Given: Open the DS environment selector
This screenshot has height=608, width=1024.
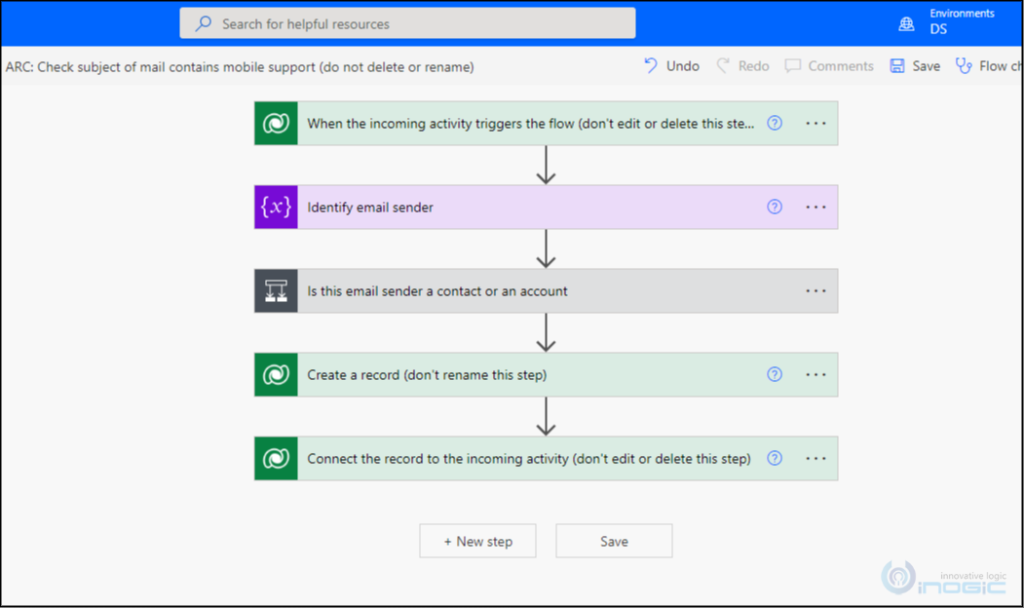Looking at the screenshot, I should click(x=938, y=29).
